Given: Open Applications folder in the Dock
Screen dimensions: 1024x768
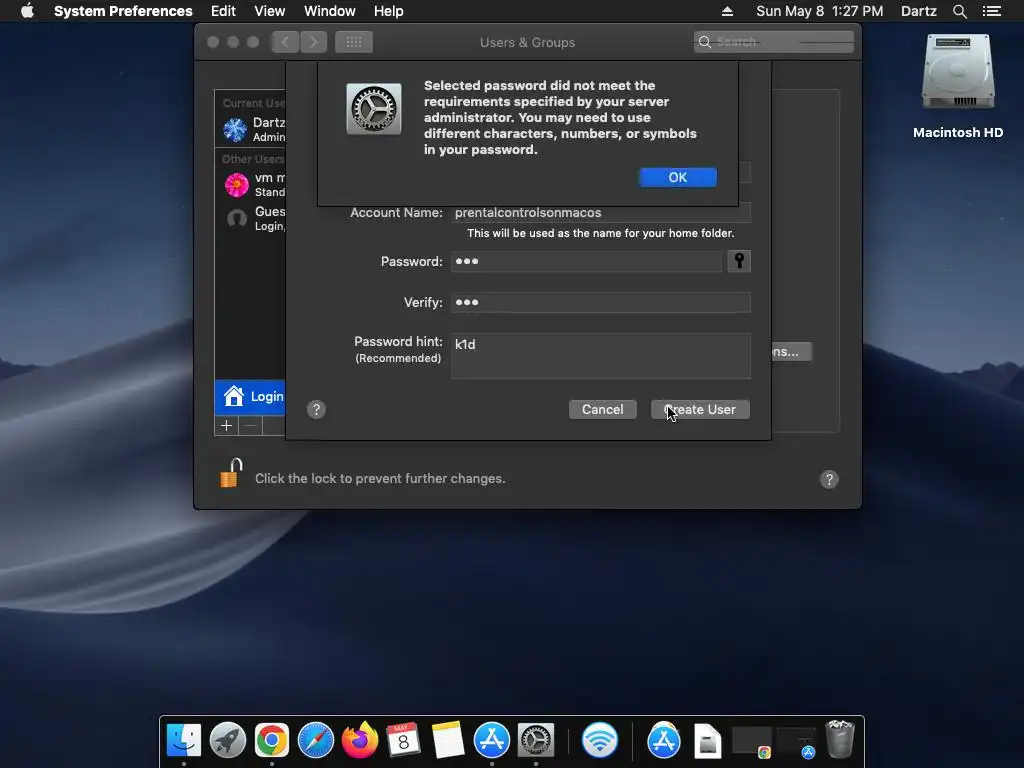Looking at the screenshot, I should [x=664, y=741].
